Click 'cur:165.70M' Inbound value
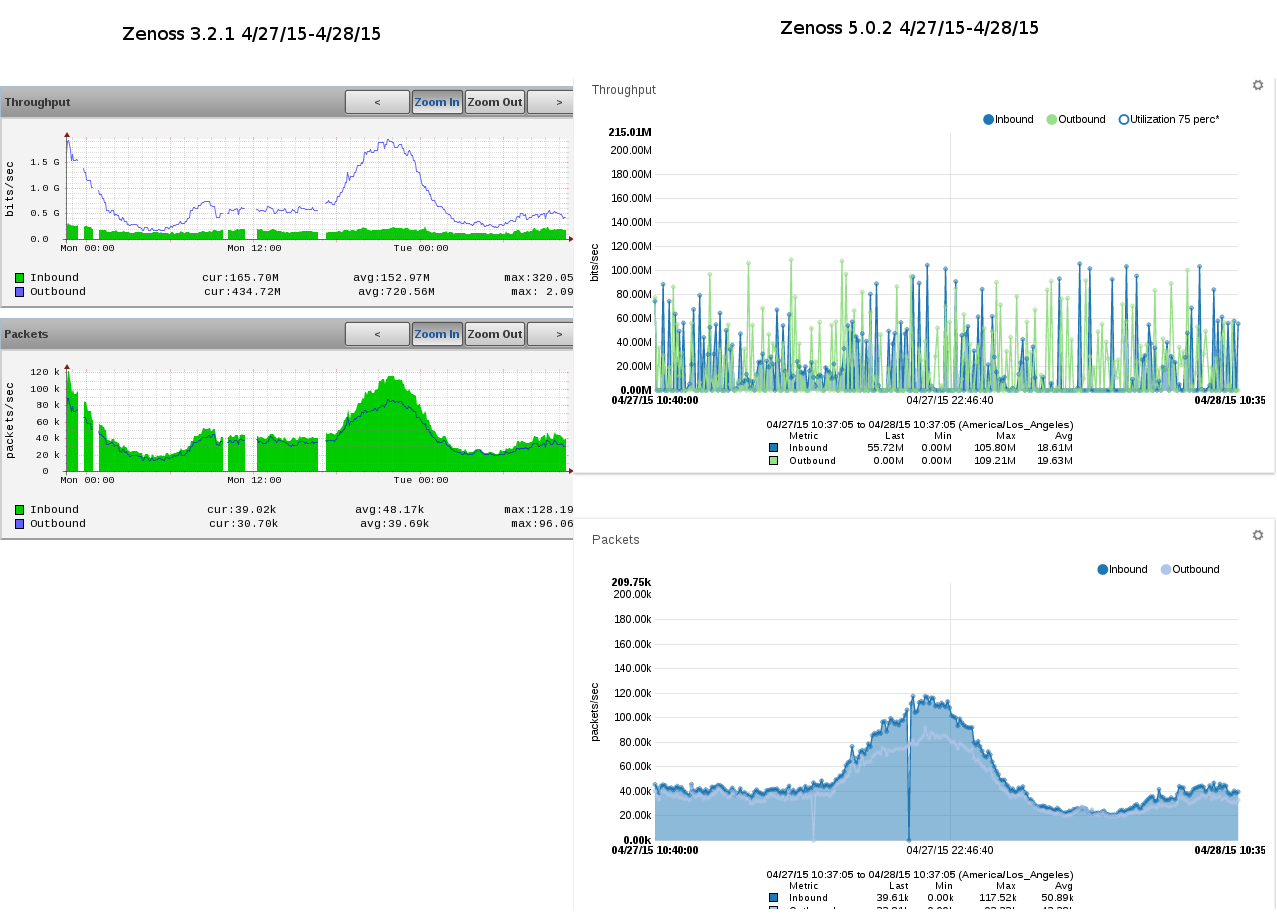The image size is (1277, 914). click(x=240, y=278)
